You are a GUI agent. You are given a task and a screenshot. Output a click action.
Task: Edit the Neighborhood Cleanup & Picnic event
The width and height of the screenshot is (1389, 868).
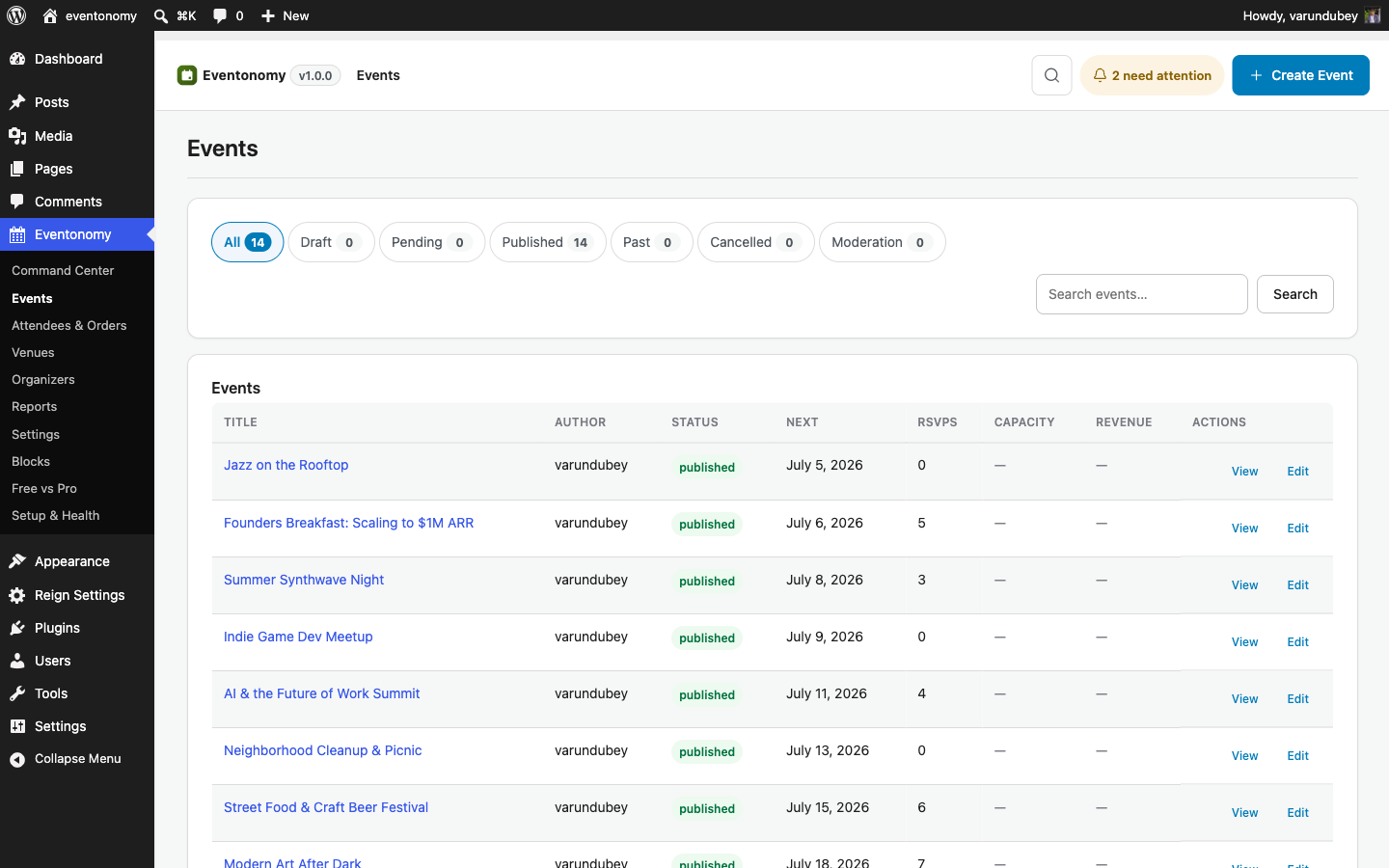click(1297, 756)
